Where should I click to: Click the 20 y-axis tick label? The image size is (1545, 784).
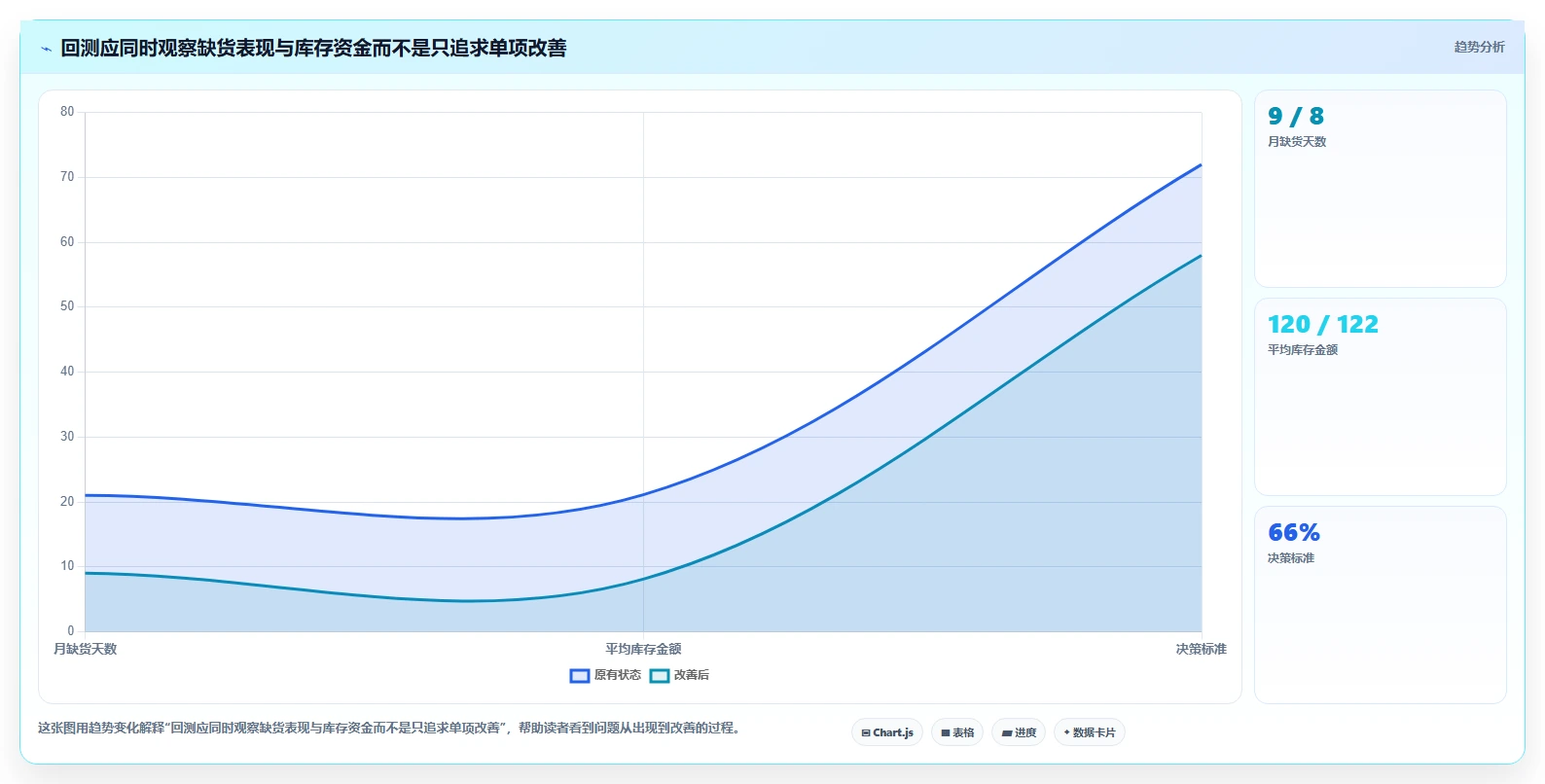(x=67, y=502)
